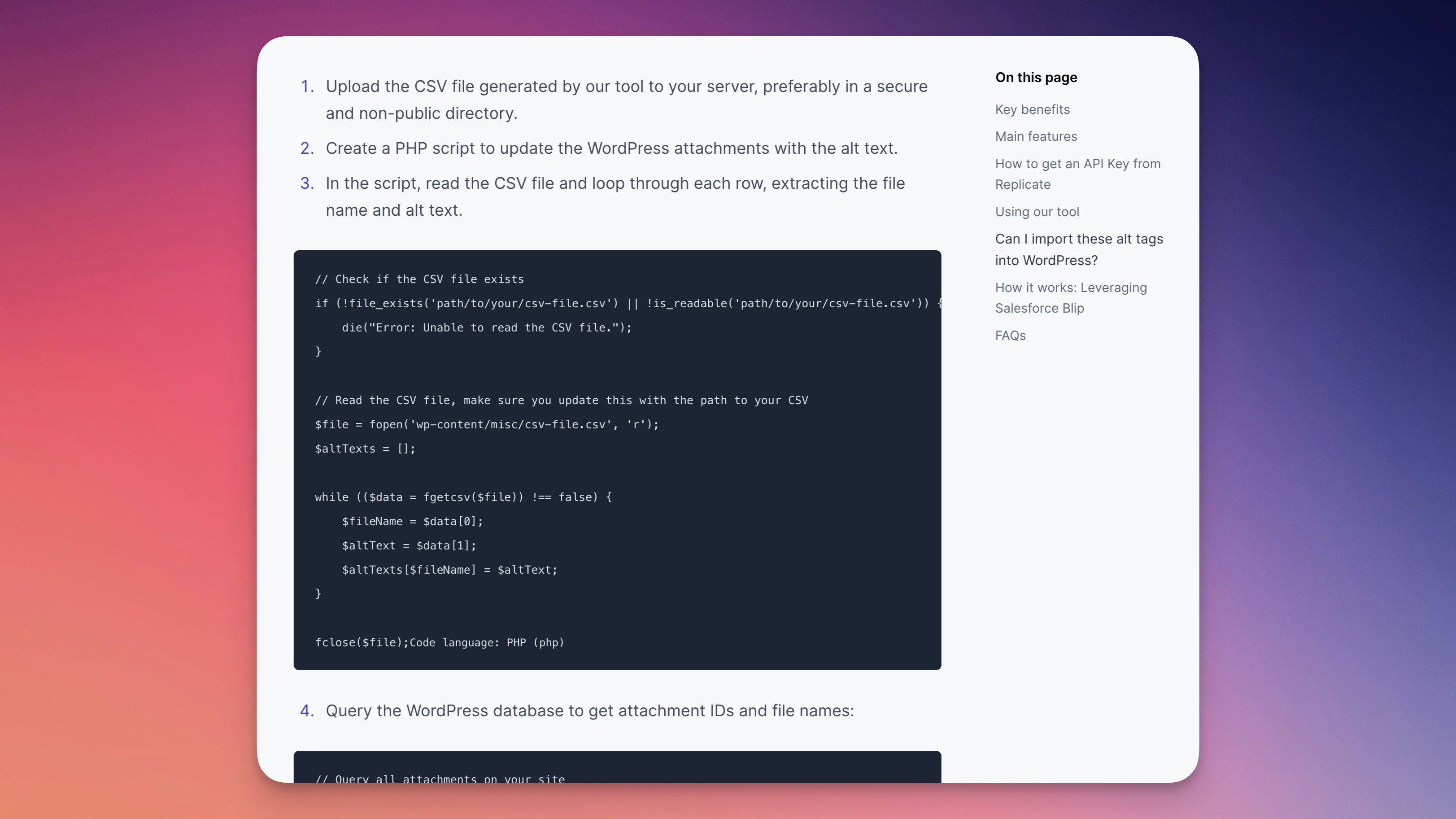Click the while fgetcsv code line
This screenshot has height=819, width=1456.
[463, 497]
